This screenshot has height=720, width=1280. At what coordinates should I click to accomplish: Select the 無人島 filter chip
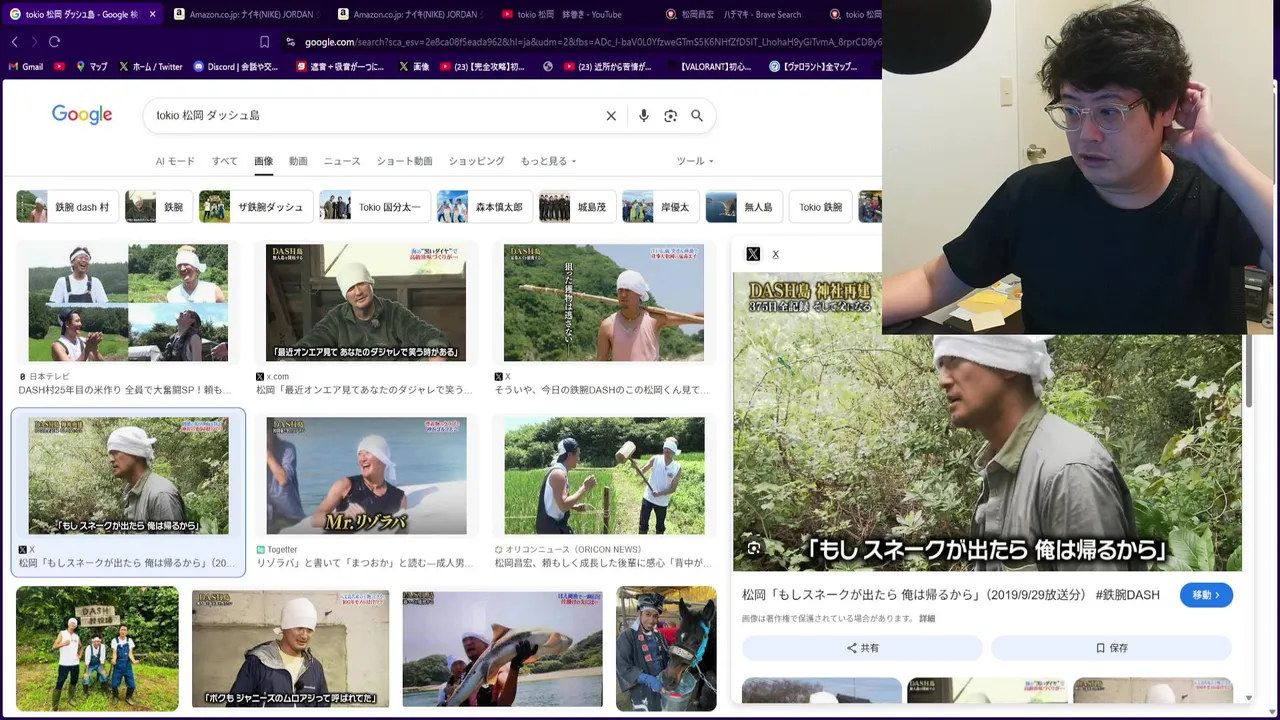(x=743, y=207)
